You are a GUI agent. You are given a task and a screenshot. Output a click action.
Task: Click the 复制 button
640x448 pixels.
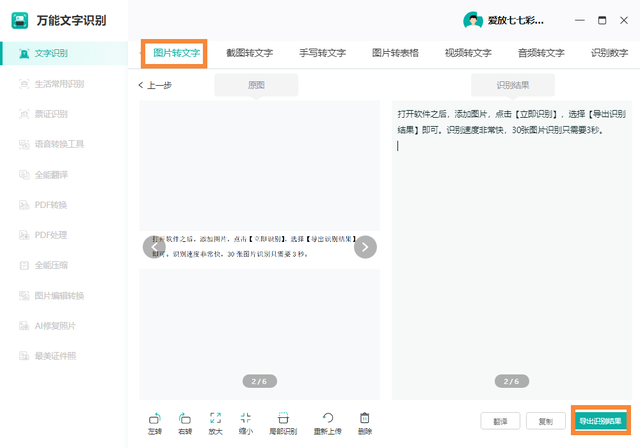point(546,421)
